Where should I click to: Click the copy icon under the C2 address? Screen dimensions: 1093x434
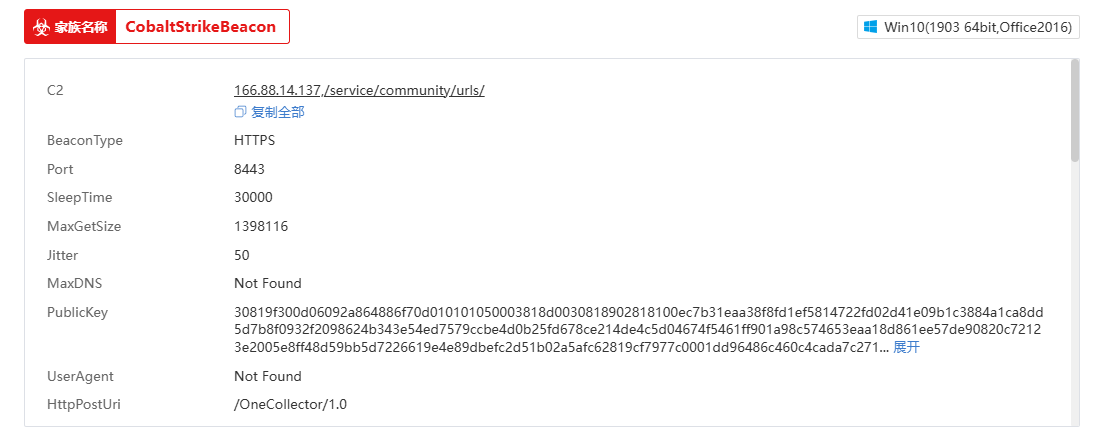[240, 112]
